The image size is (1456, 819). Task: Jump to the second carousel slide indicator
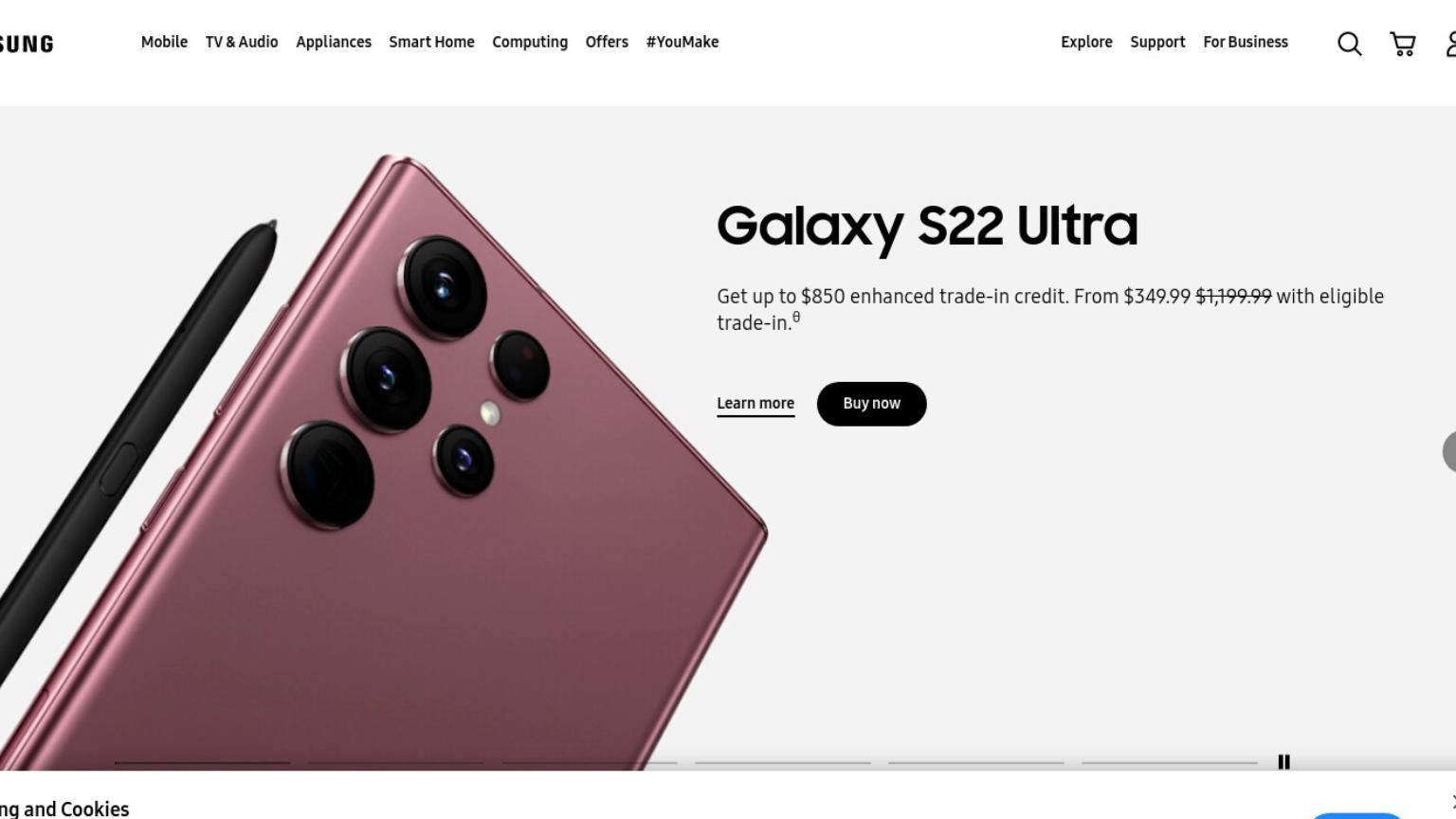(396, 762)
